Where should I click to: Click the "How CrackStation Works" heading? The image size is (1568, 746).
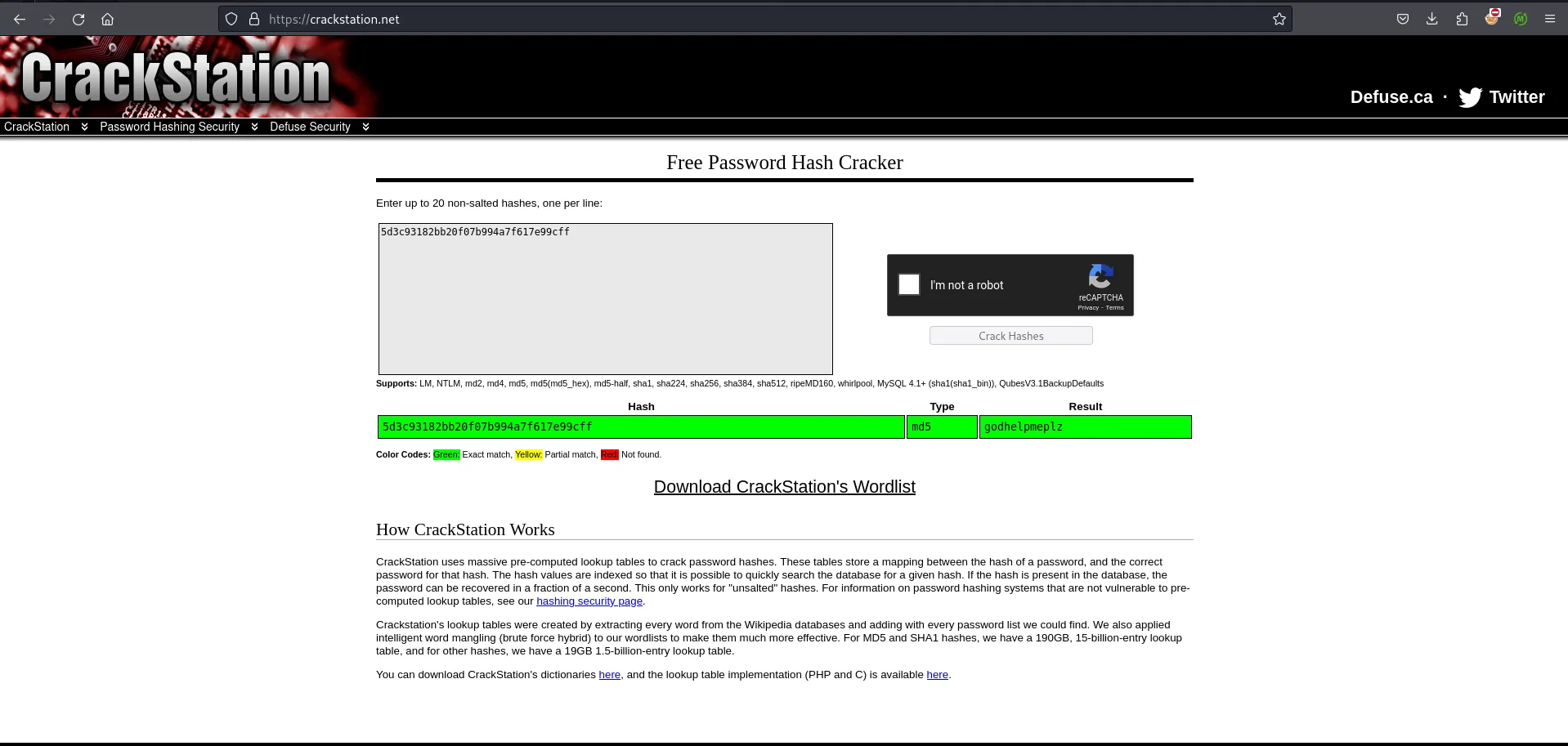pos(465,529)
